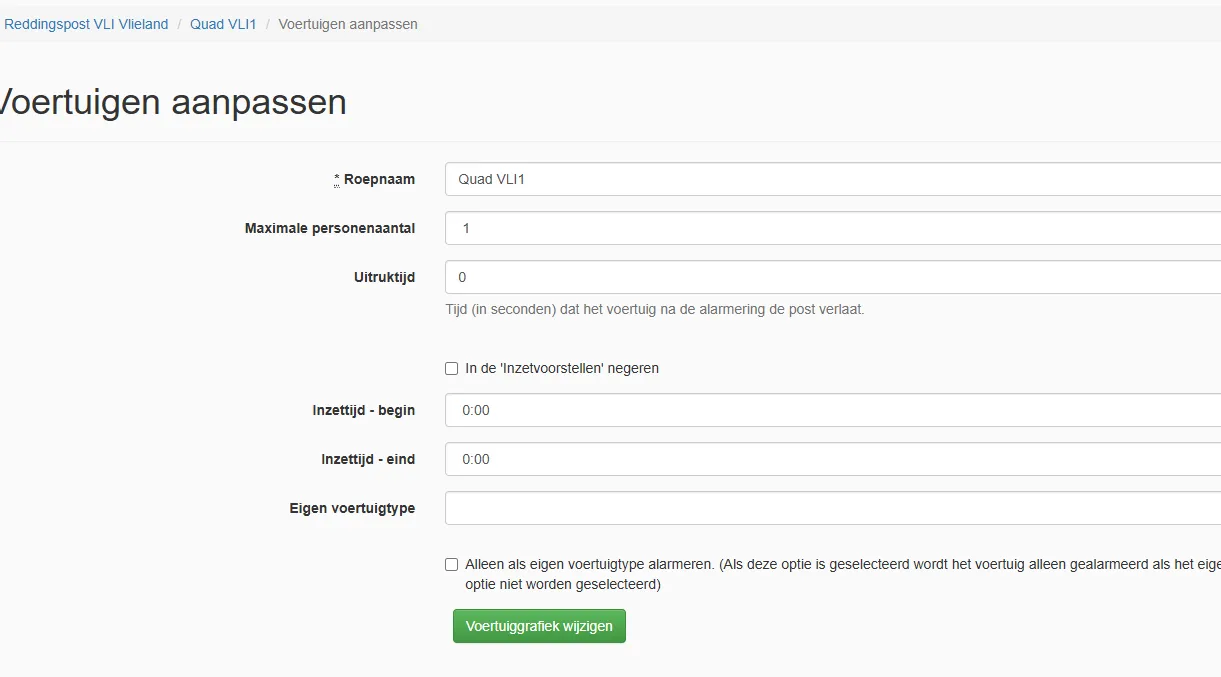Viewport: 1221px width, 677px height.
Task: Click the Inzettijd - eind label text
Action: [x=368, y=459]
